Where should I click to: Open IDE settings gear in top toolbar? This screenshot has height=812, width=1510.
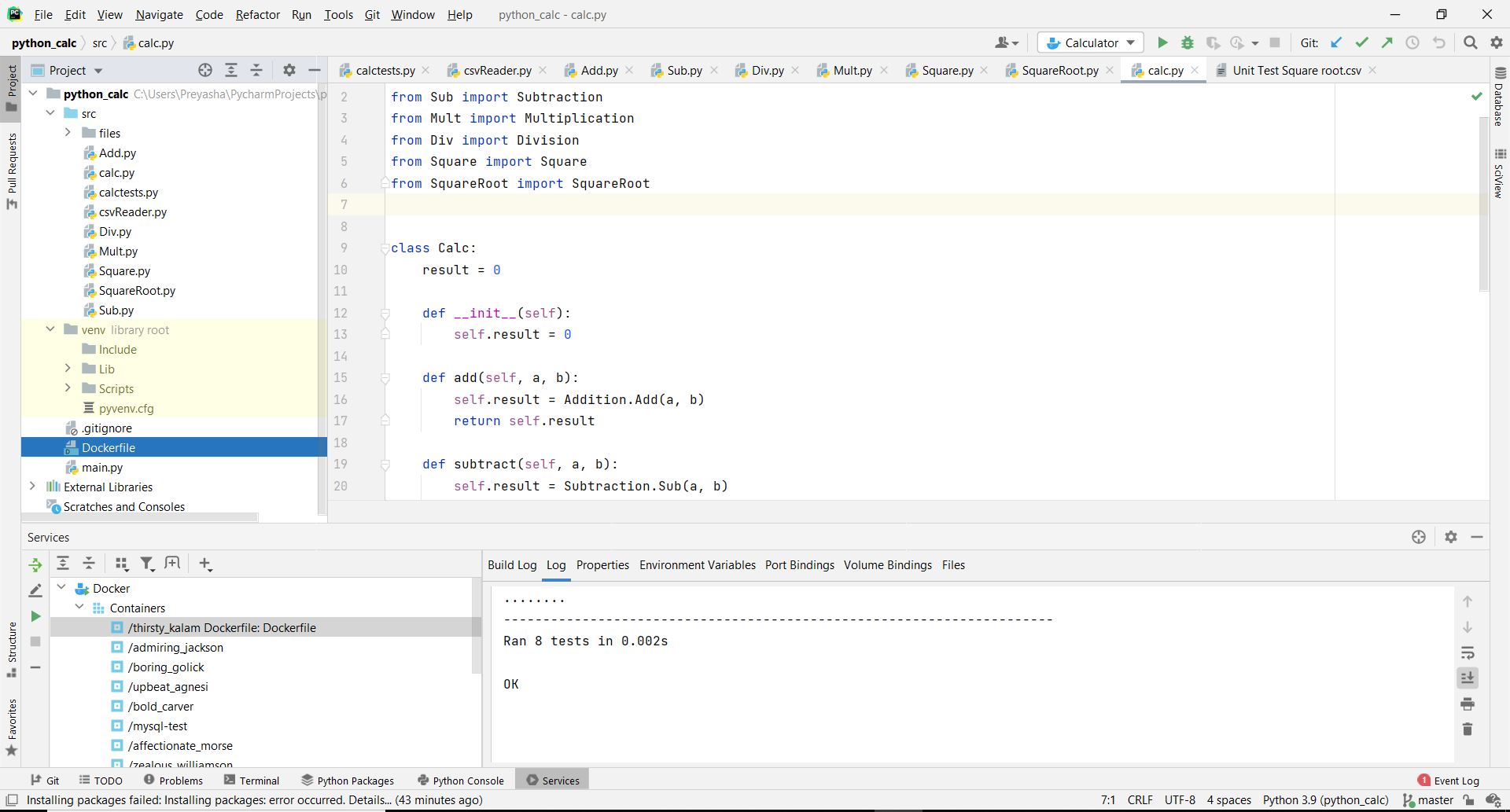[1497, 42]
